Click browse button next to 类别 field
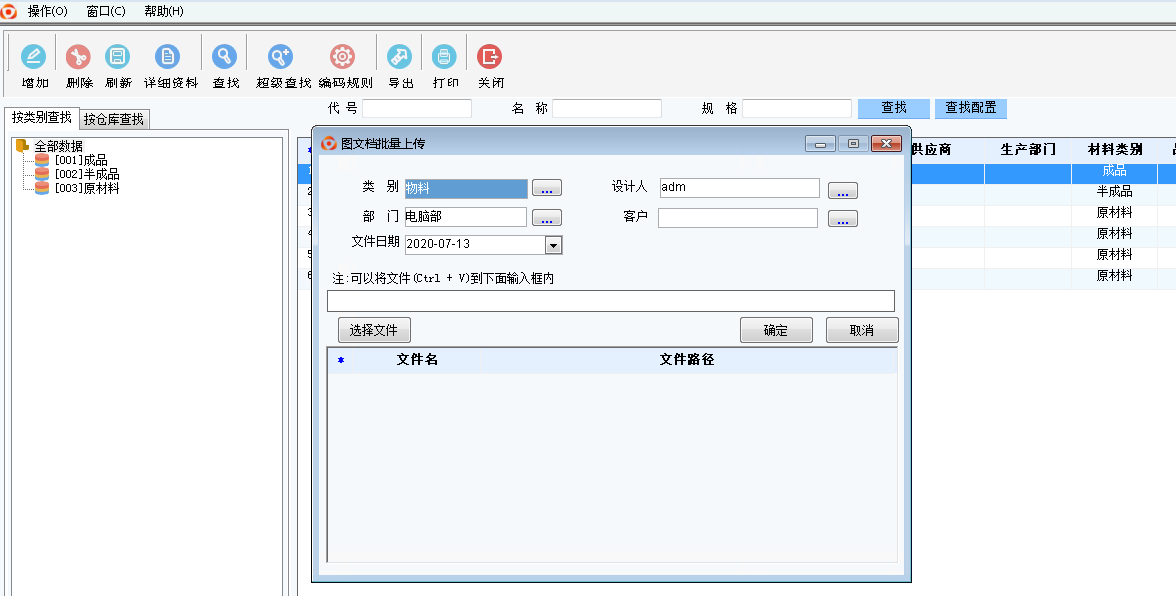1176x596 pixels. click(x=546, y=188)
